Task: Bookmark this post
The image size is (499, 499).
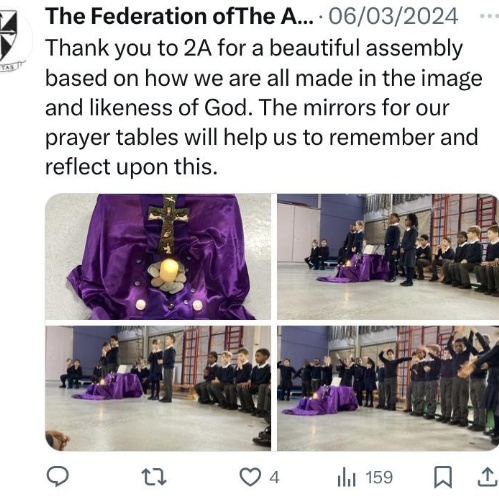Action: 443,477
